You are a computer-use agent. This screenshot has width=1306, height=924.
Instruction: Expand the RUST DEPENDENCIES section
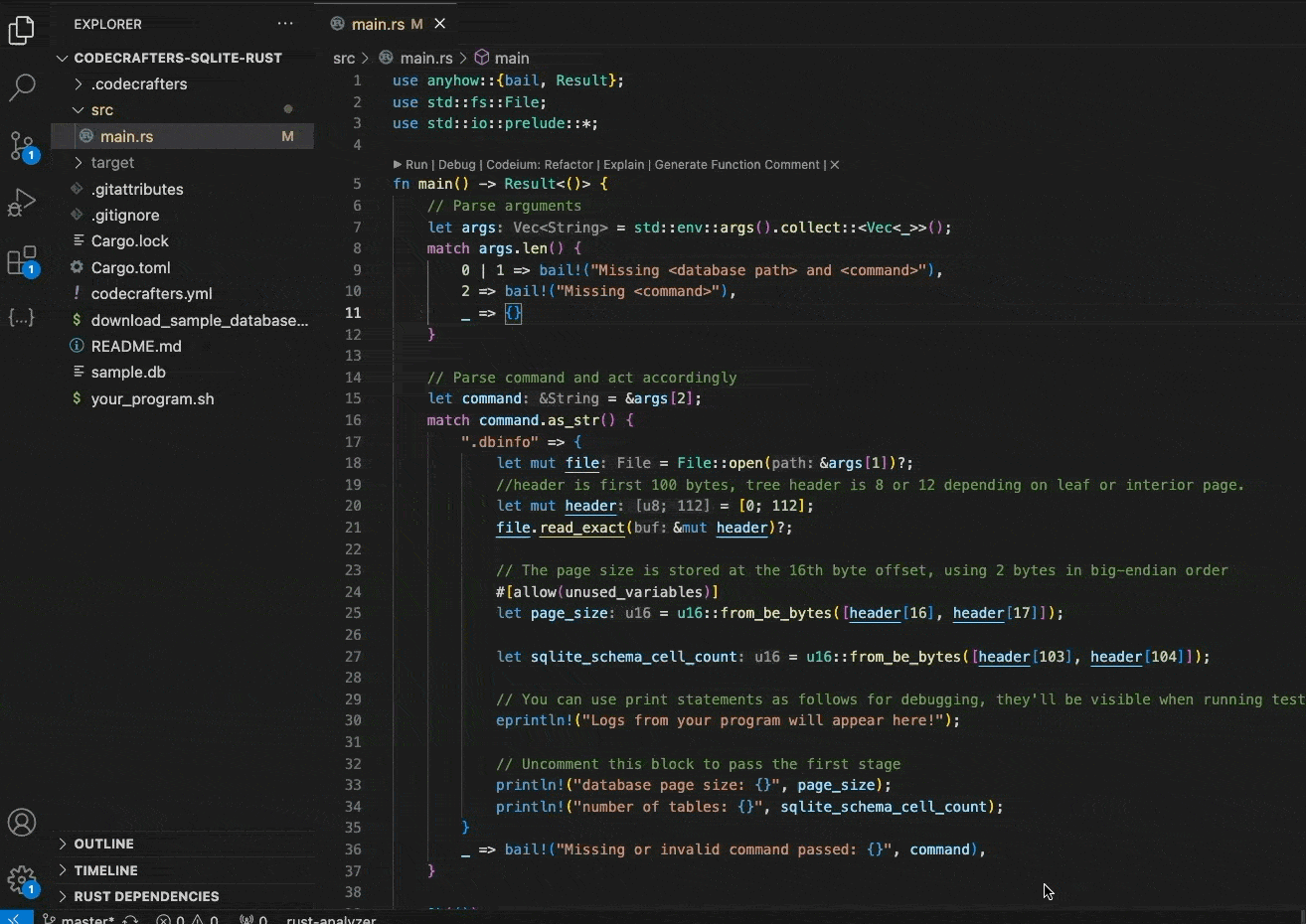[146, 896]
